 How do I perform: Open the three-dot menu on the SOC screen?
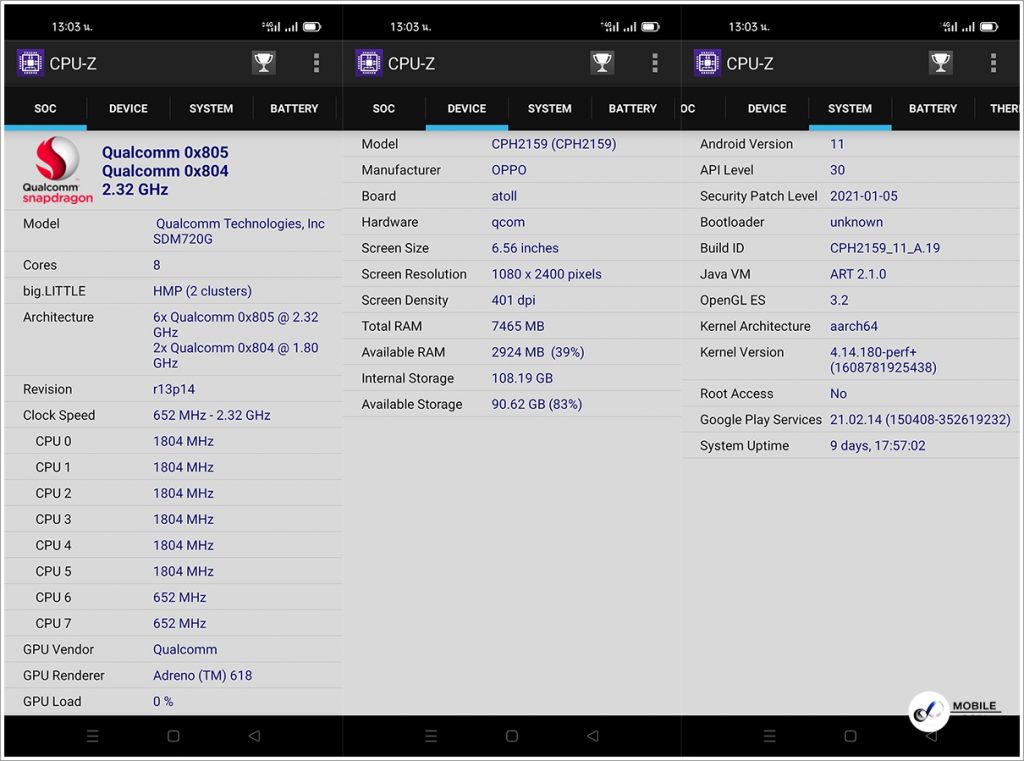pyautogui.click(x=316, y=63)
